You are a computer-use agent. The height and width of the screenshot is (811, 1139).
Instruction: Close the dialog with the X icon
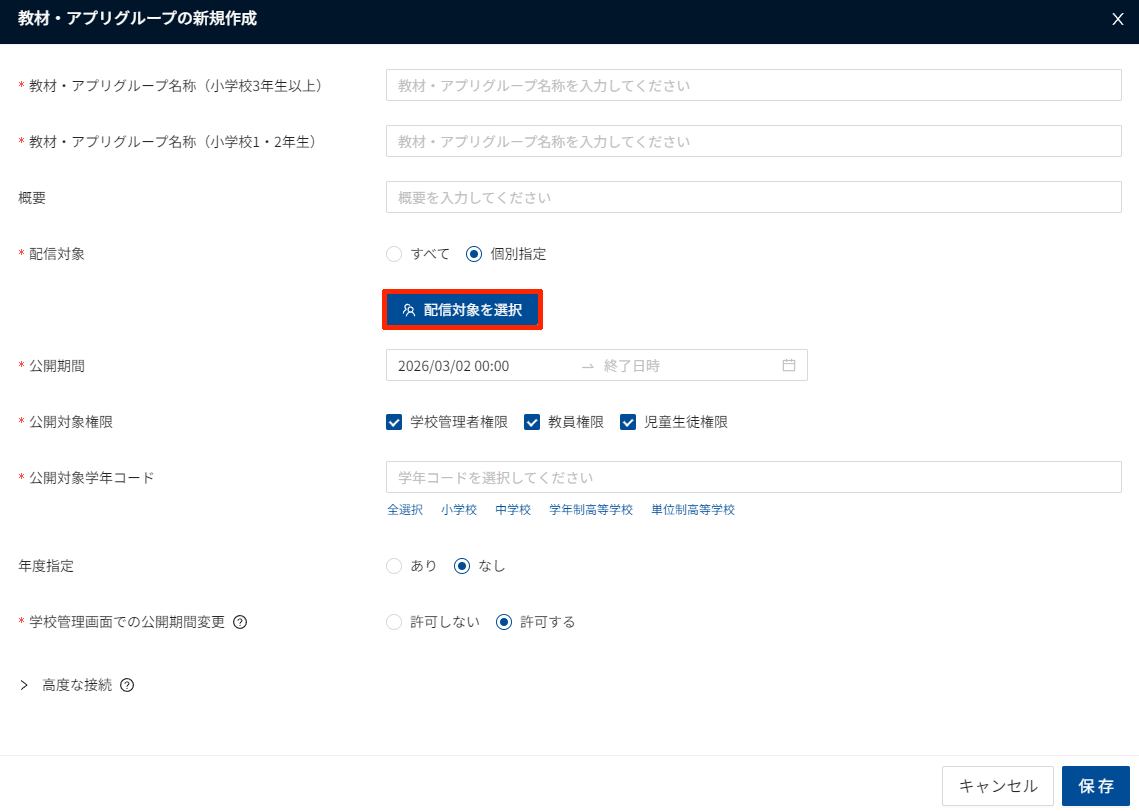click(x=1118, y=19)
